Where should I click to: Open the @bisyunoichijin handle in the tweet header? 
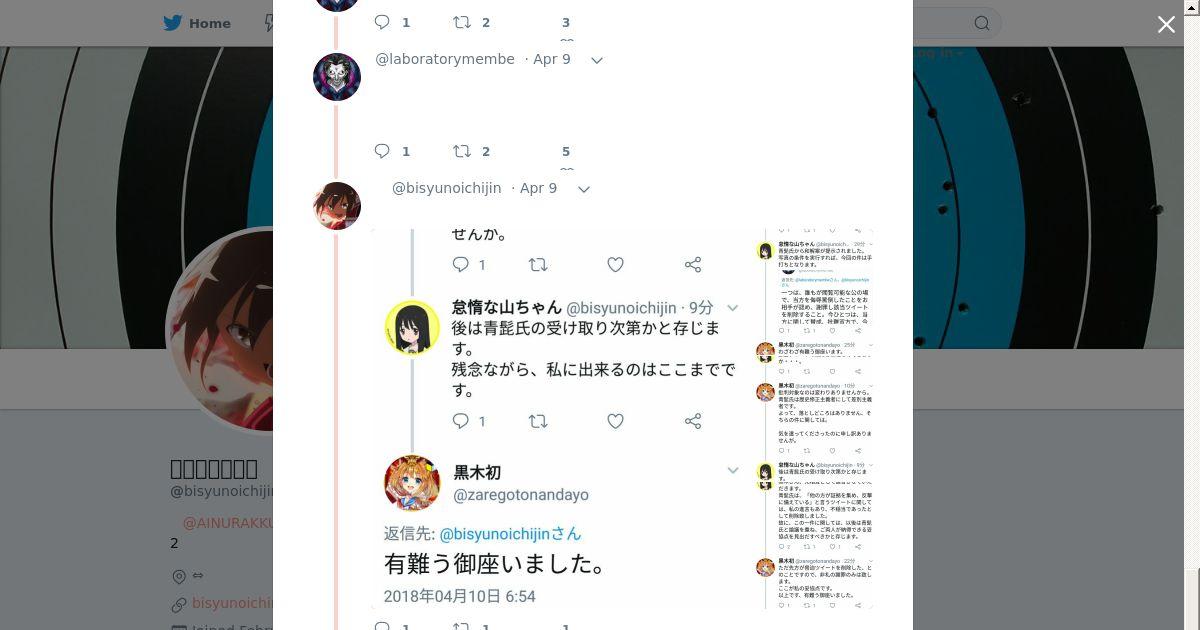[447, 188]
